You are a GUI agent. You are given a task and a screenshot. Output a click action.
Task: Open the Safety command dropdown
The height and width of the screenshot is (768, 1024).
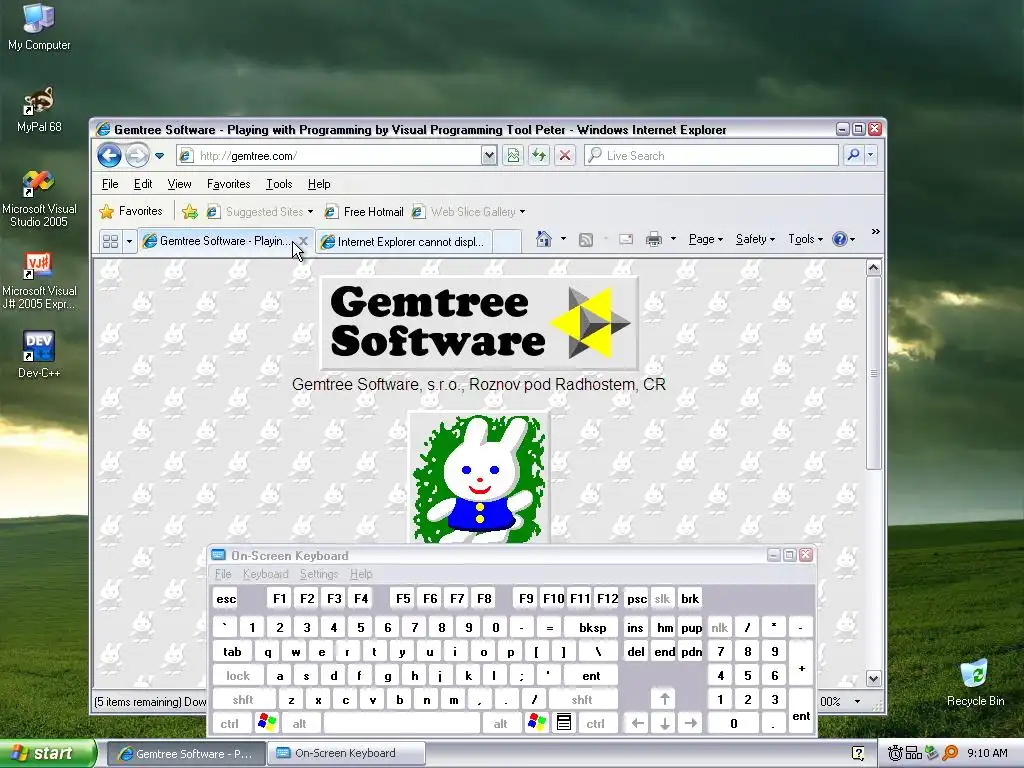(755, 239)
